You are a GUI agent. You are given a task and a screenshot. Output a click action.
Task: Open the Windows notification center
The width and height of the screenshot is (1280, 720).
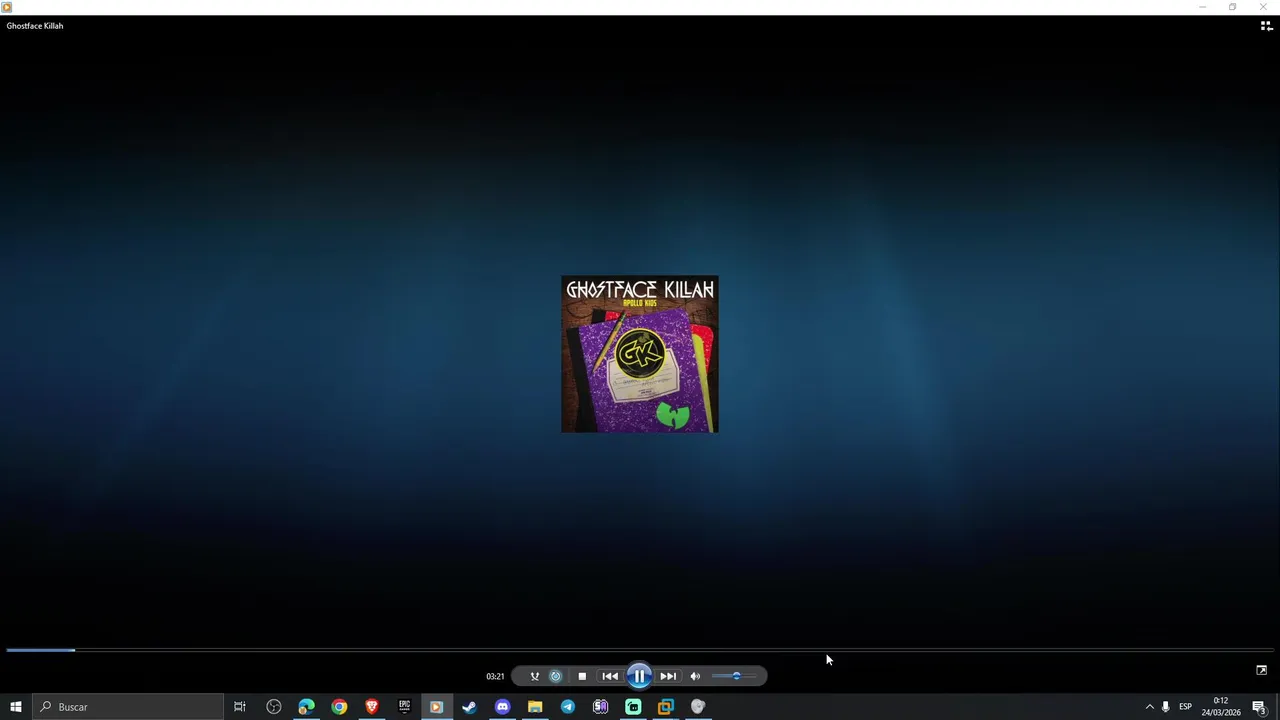pyautogui.click(x=1260, y=707)
